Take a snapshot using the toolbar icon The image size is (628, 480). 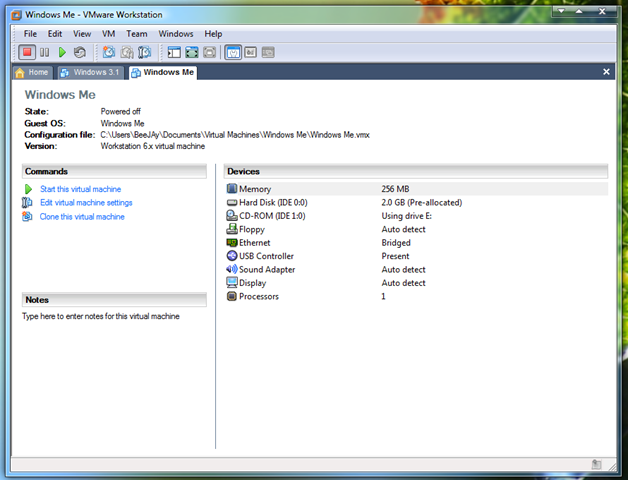coord(109,52)
